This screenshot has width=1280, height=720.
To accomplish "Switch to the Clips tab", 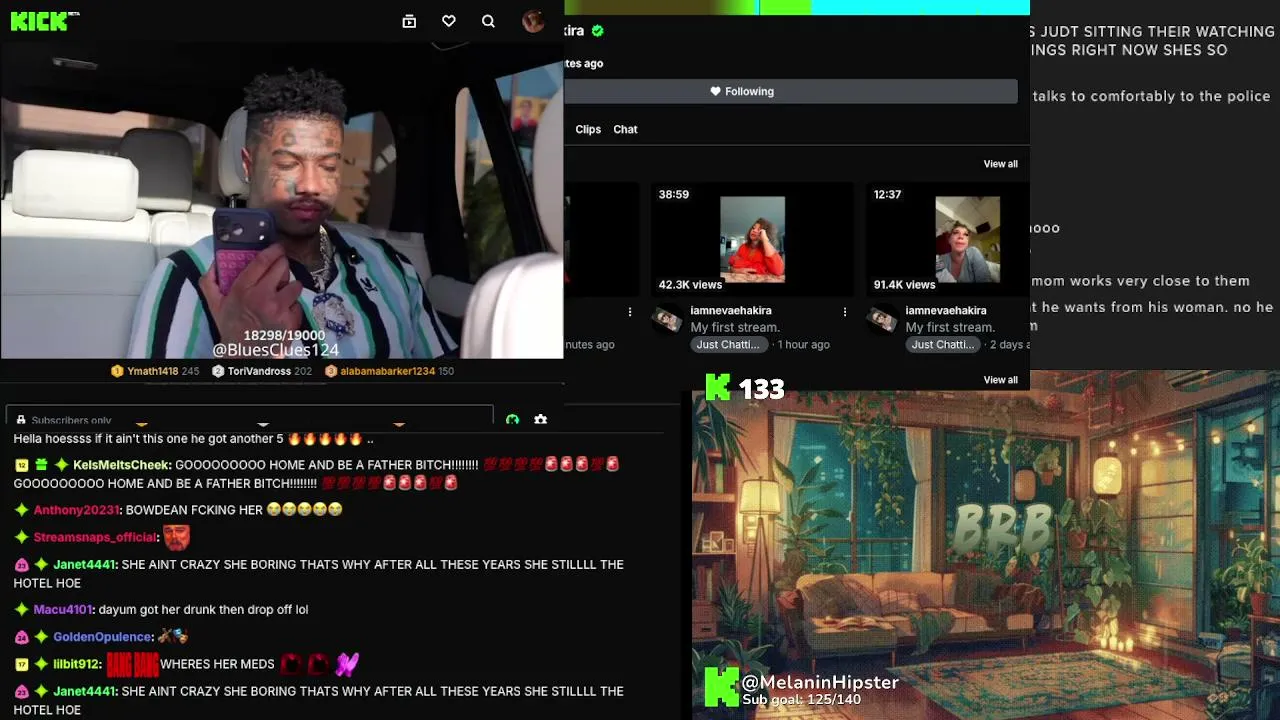I will 588,129.
